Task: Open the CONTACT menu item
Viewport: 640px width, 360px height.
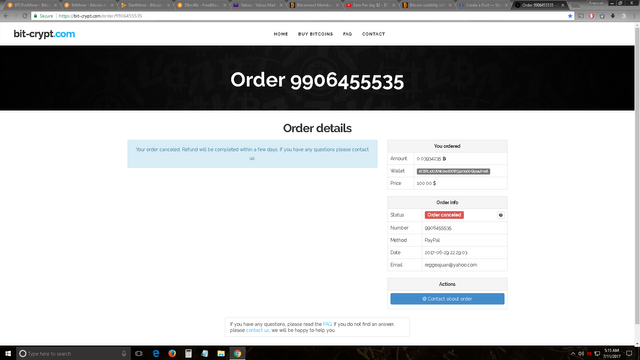Action: [x=373, y=34]
